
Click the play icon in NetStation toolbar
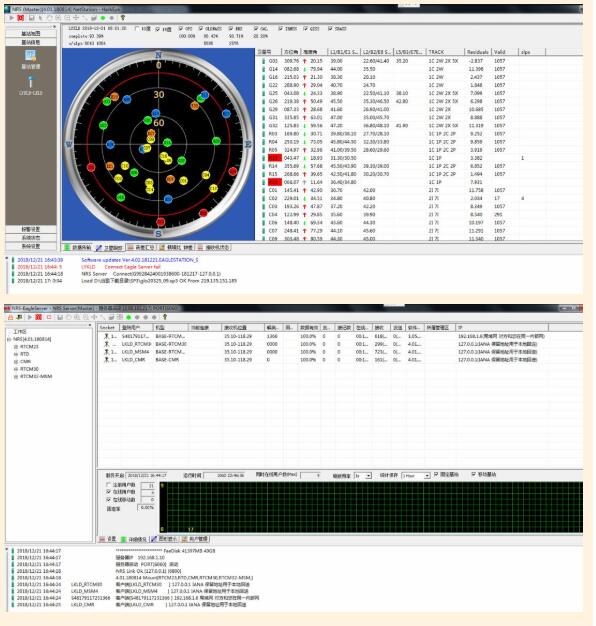pos(12,18)
